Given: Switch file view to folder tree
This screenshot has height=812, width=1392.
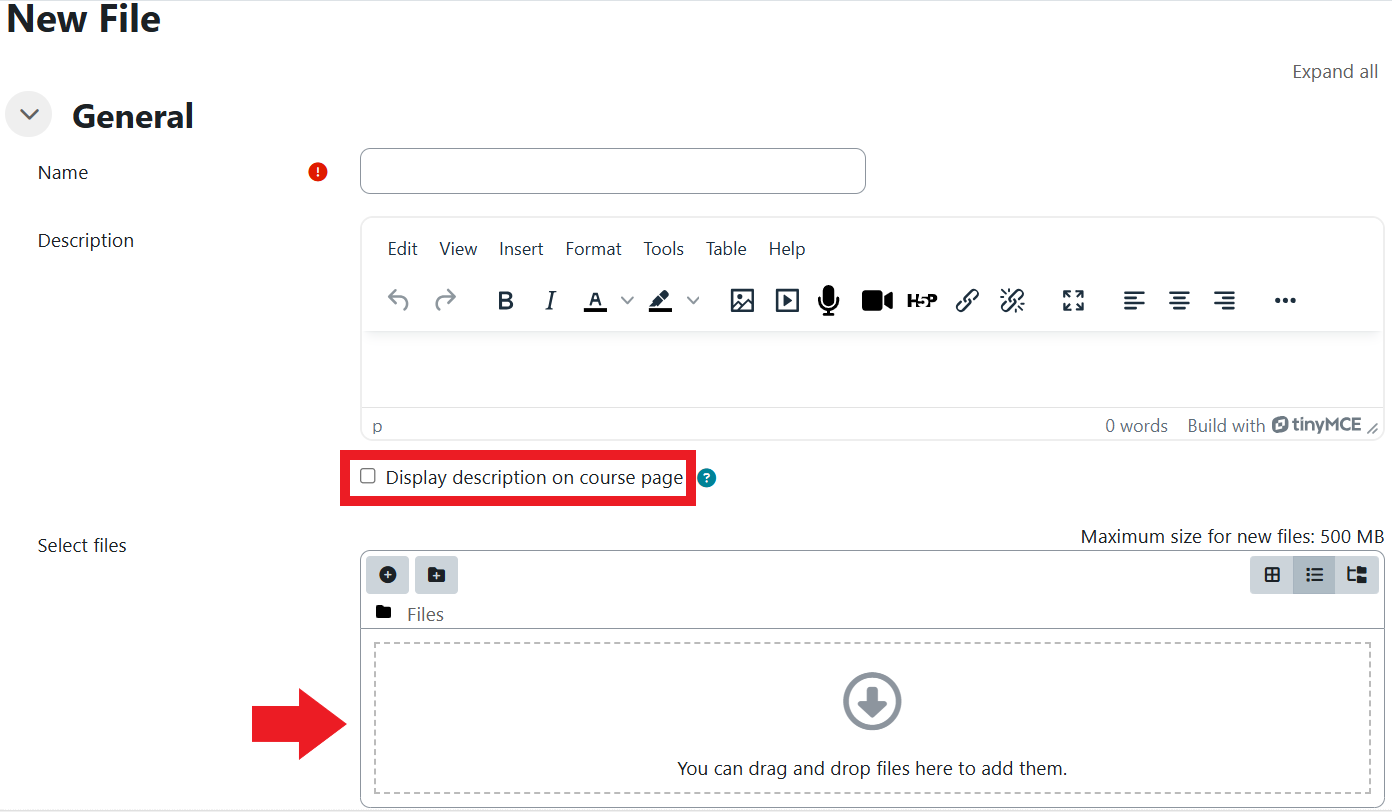Looking at the screenshot, I should click(1357, 575).
